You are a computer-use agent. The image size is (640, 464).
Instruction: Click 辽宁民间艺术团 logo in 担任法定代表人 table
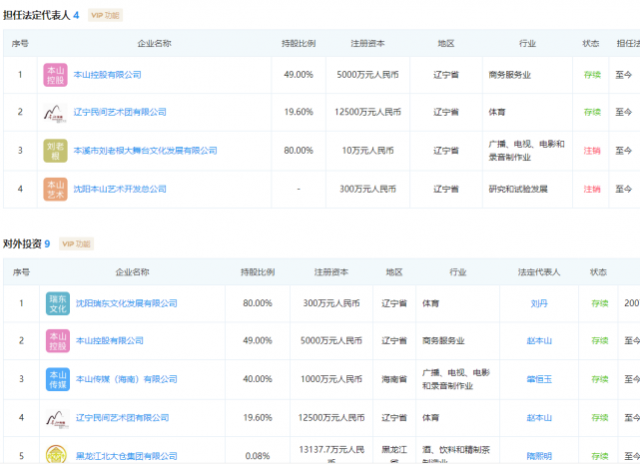pos(55,112)
